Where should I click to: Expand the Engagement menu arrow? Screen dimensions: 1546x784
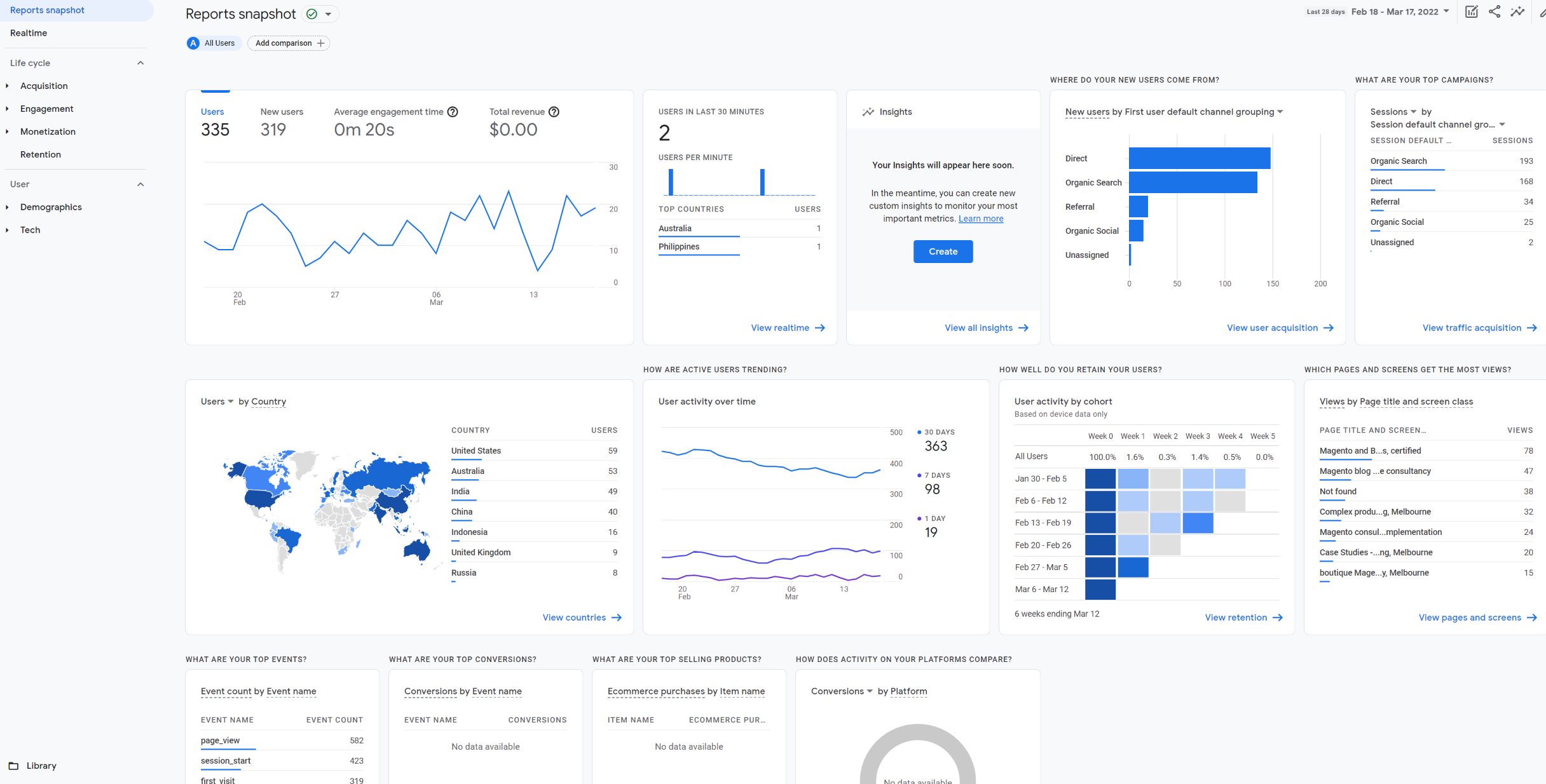pyautogui.click(x=7, y=109)
